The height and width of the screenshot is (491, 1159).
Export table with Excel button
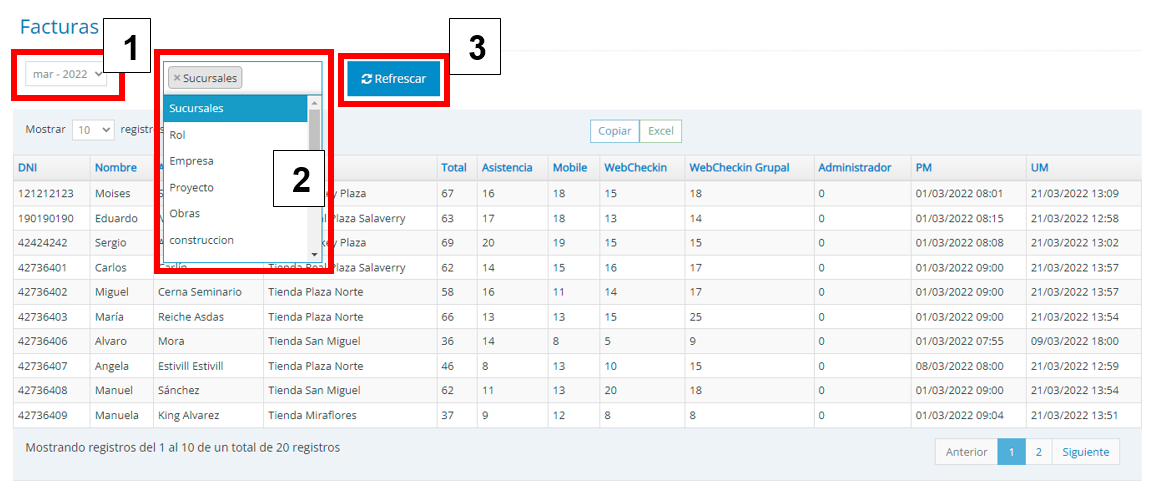tap(660, 131)
